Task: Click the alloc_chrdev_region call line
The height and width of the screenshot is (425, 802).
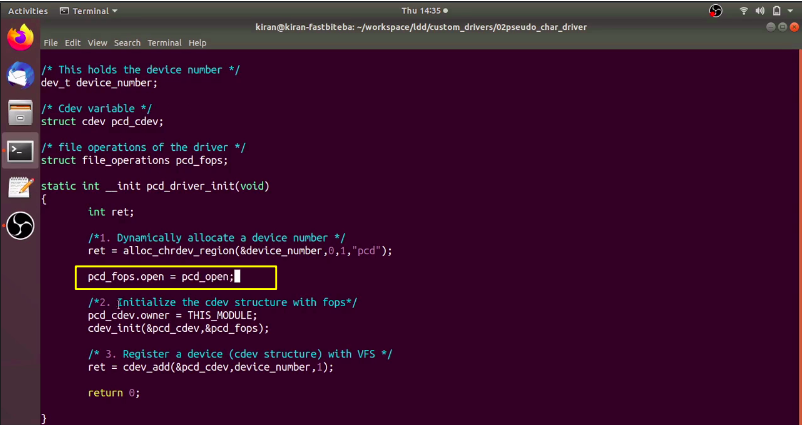Action: click(240, 251)
